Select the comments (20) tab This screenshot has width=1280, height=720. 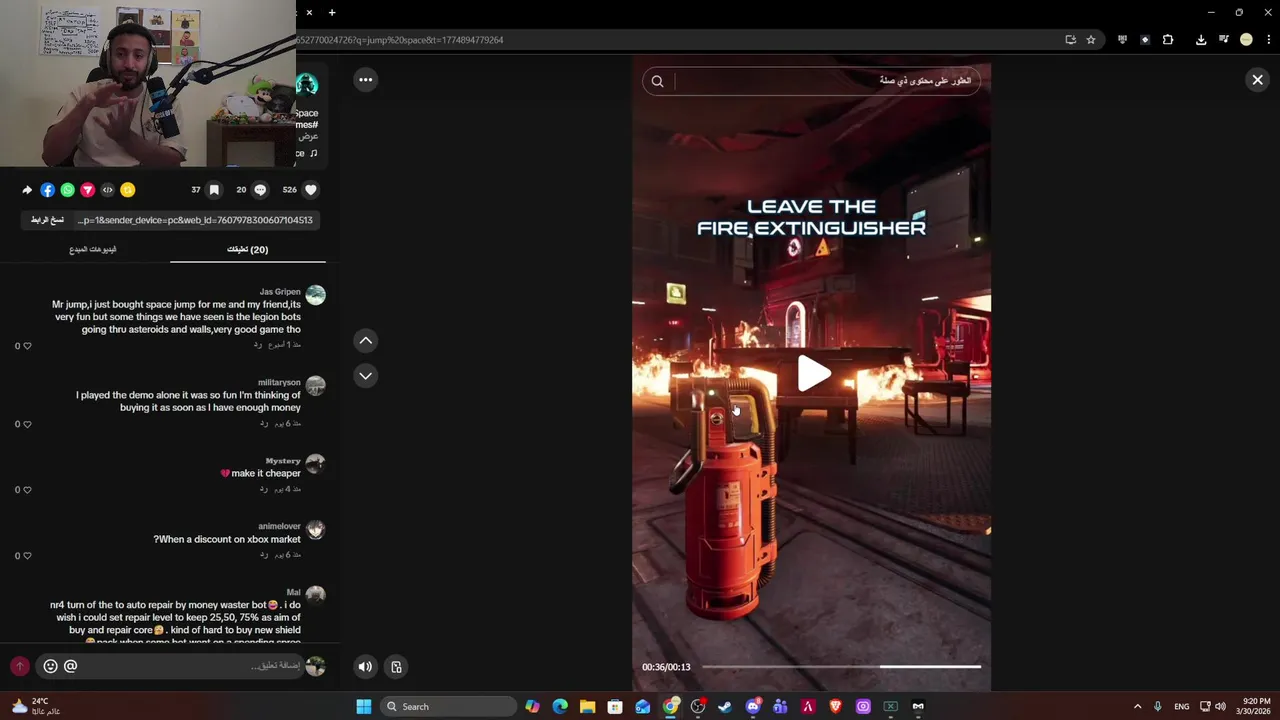[x=248, y=249]
